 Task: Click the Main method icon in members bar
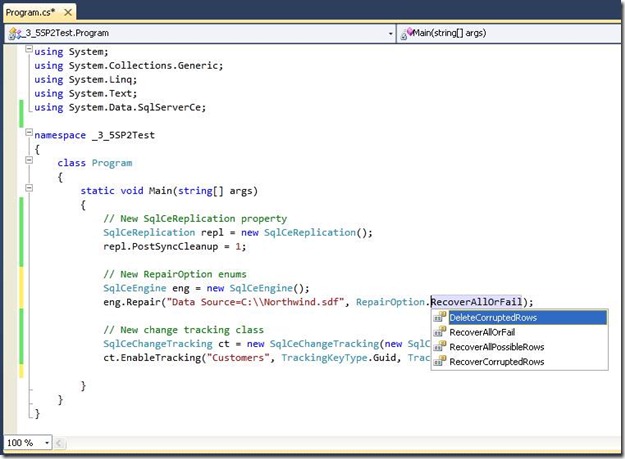click(406, 33)
